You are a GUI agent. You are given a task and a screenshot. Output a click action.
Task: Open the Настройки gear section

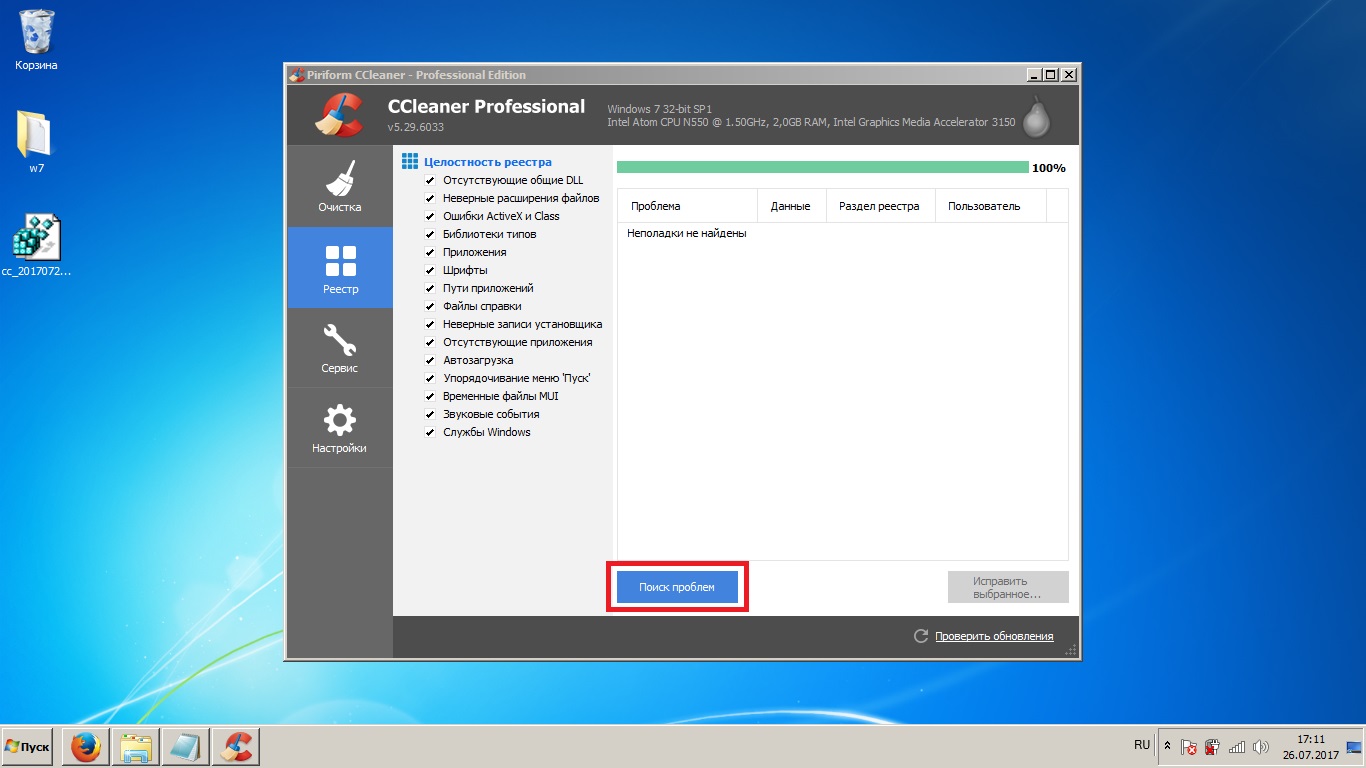[x=340, y=427]
